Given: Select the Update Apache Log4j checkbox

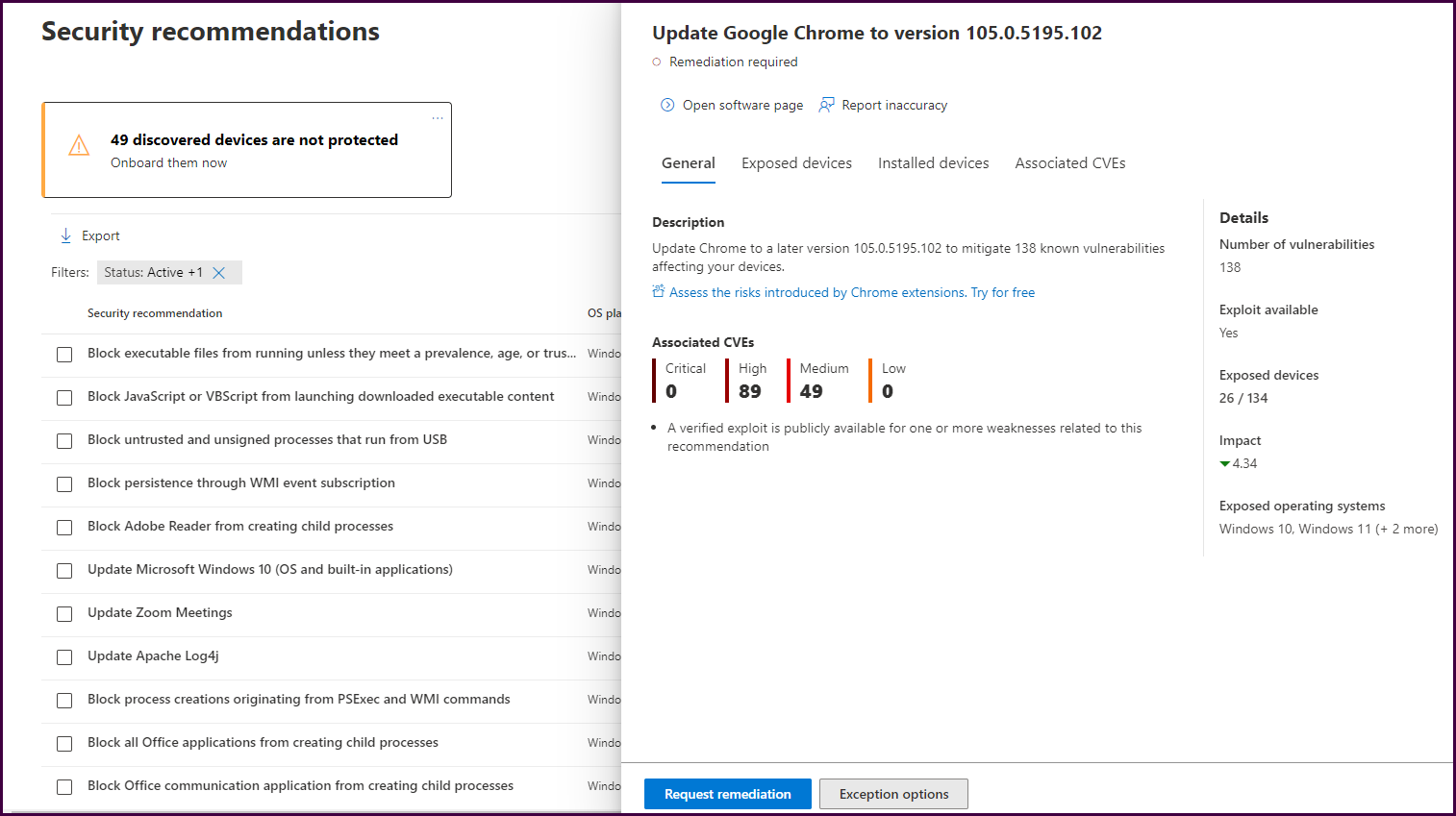Looking at the screenshot, I should click(63, 656).
